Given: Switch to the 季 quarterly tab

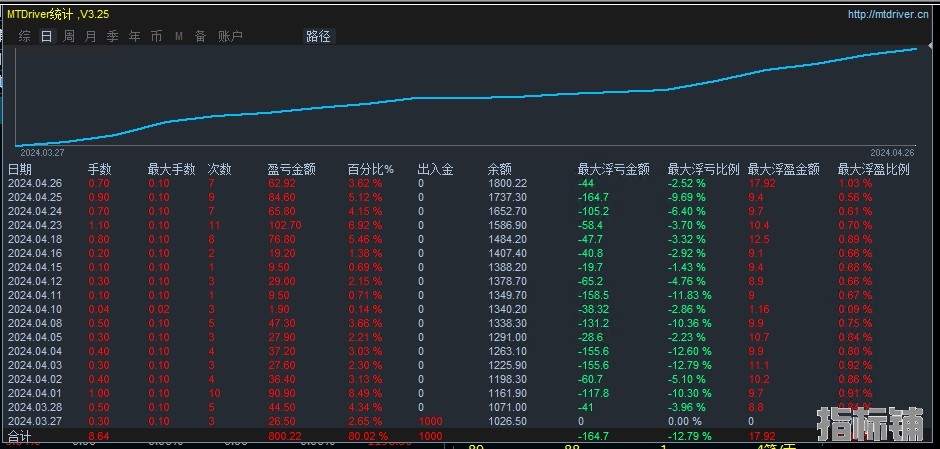Looking at the screenshot, I should (x=113, y=37).
